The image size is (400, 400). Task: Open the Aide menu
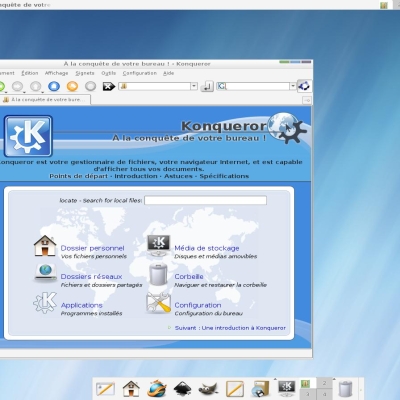[169, 73]
